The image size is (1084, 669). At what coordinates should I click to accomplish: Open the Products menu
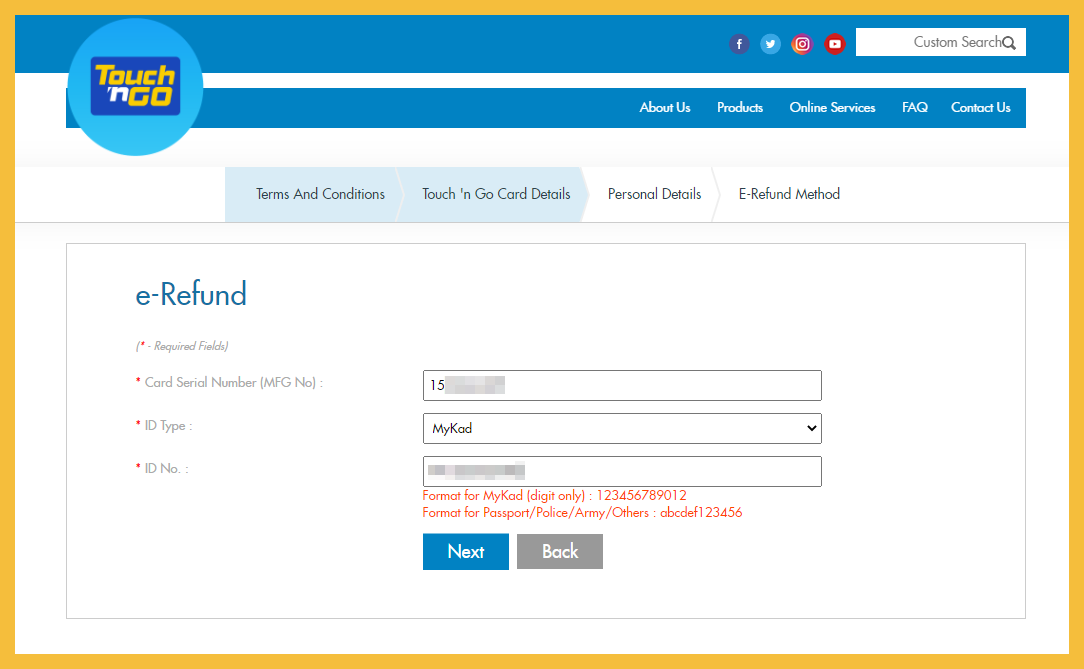tap(740, 108)
